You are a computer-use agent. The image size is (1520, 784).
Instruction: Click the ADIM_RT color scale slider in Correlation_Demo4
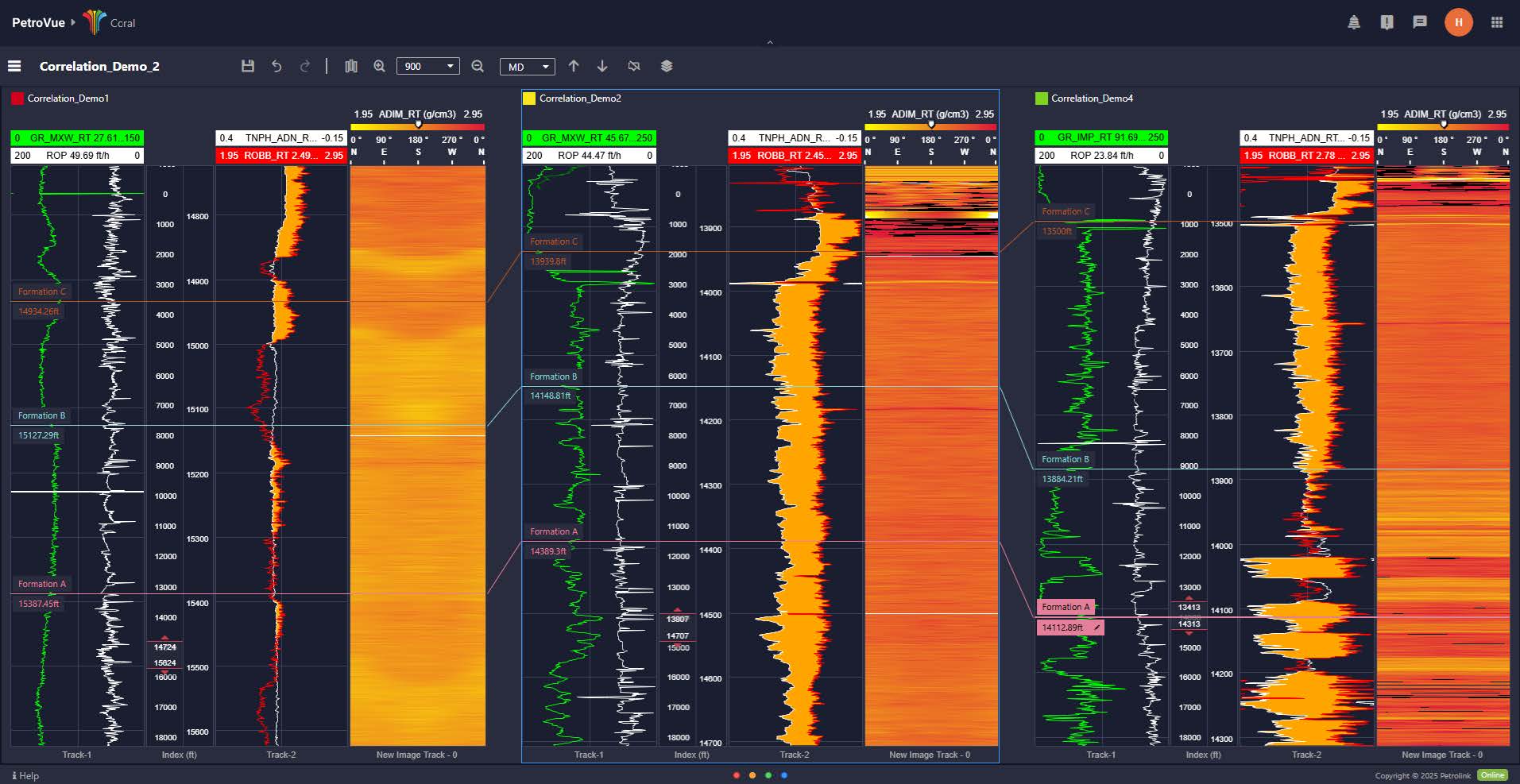pos(1444,125)
